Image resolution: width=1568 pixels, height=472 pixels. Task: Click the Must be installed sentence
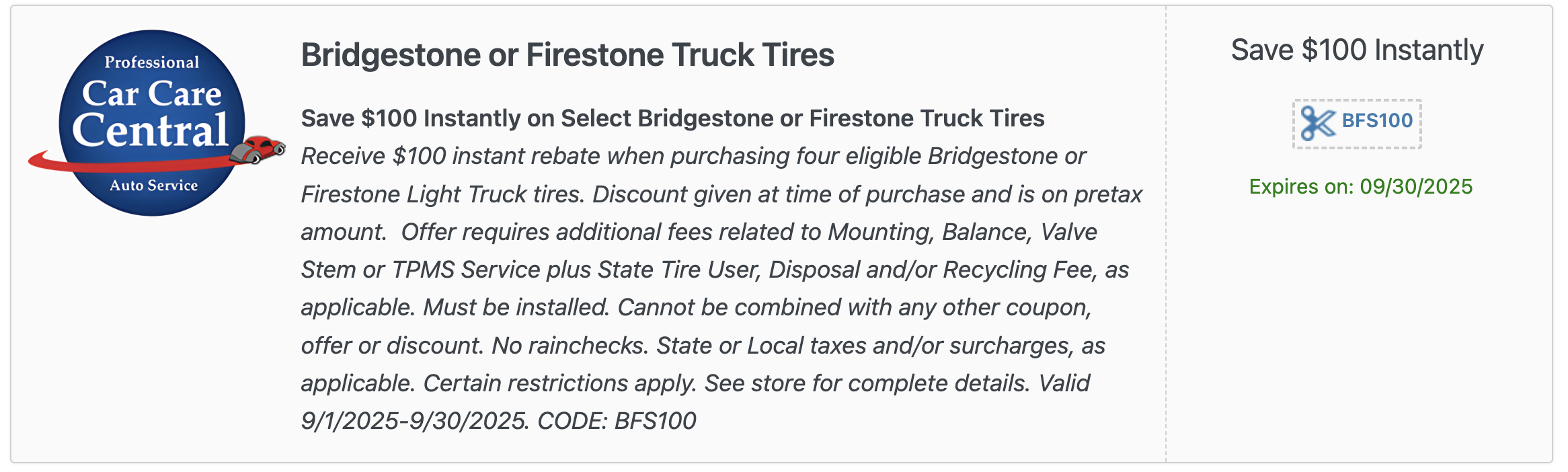pos(516,307)
